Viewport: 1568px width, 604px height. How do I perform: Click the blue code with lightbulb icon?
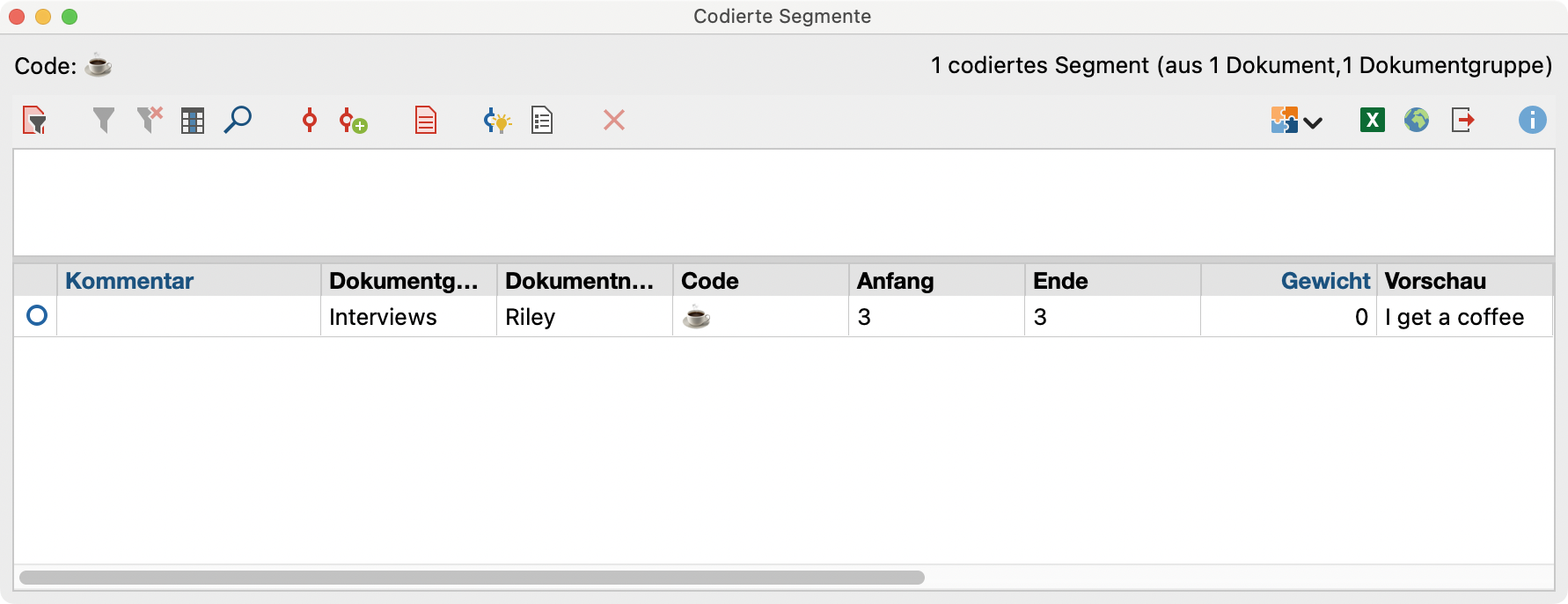point(497,121)
